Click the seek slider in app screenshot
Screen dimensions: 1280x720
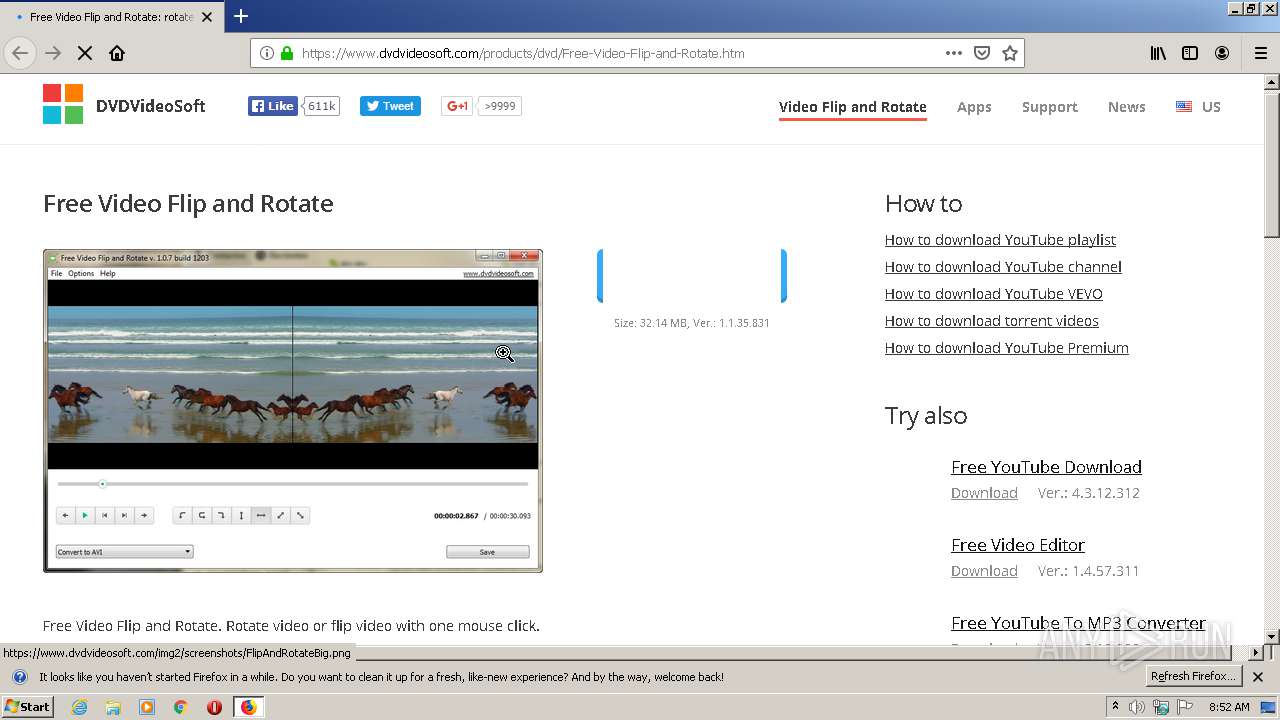(293, 484)
